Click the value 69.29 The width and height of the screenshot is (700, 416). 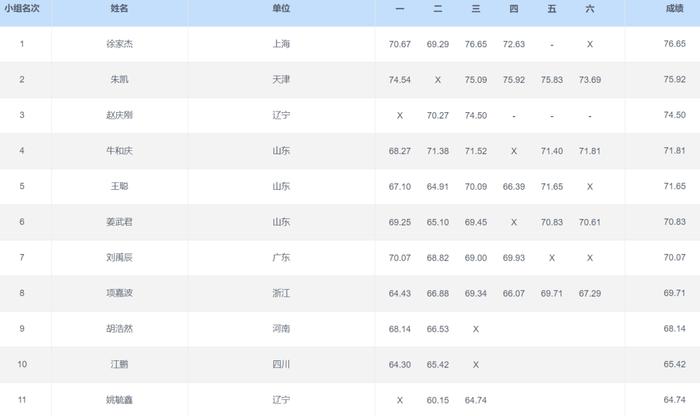click(x=438, y=44)
